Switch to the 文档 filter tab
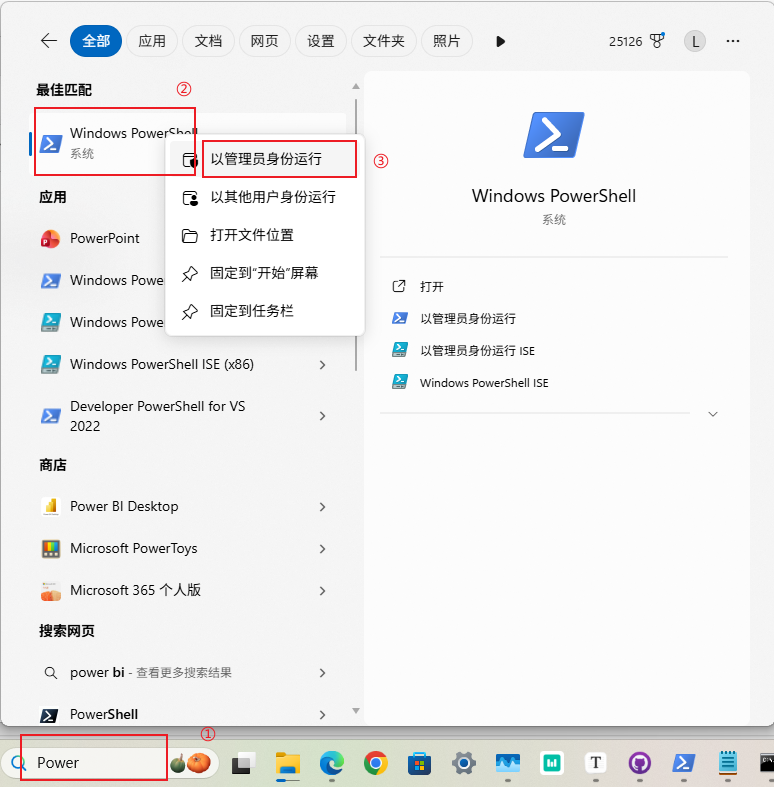Viewport: 774px width, 787px height. pos(208,41)
